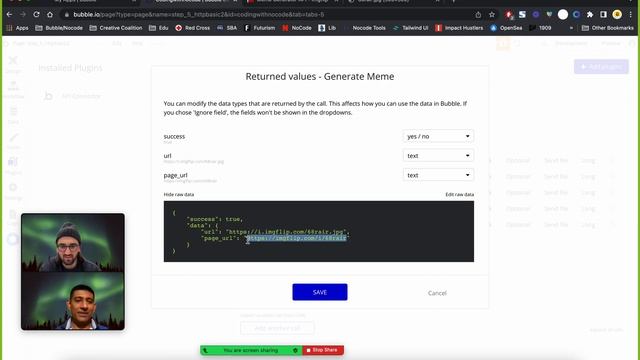The image size is (640, 360).
Task: Open the NoCode bookmark
Action: click(297, 28)
